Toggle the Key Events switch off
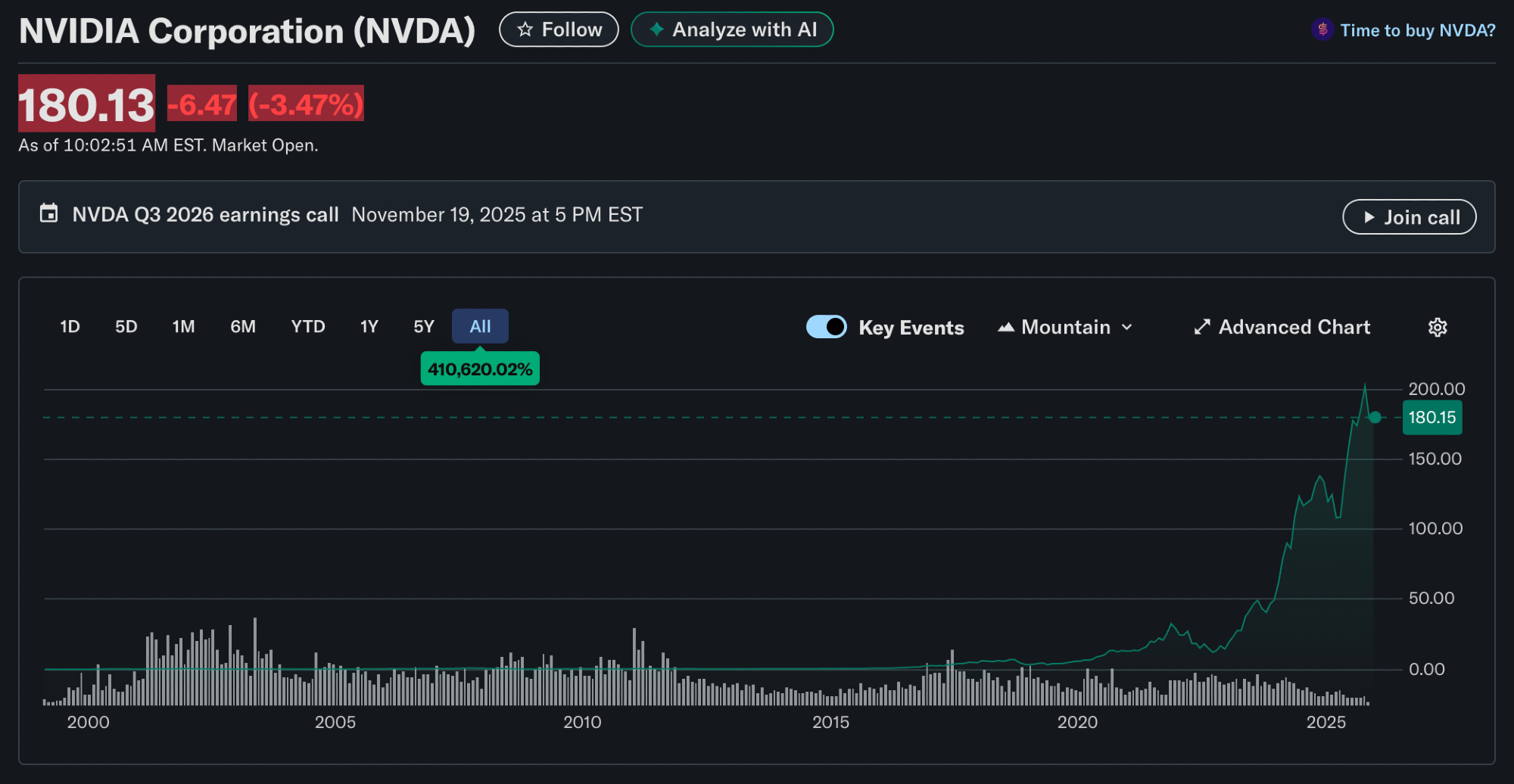Screen dimensions: 1514x784 point(826,326)
